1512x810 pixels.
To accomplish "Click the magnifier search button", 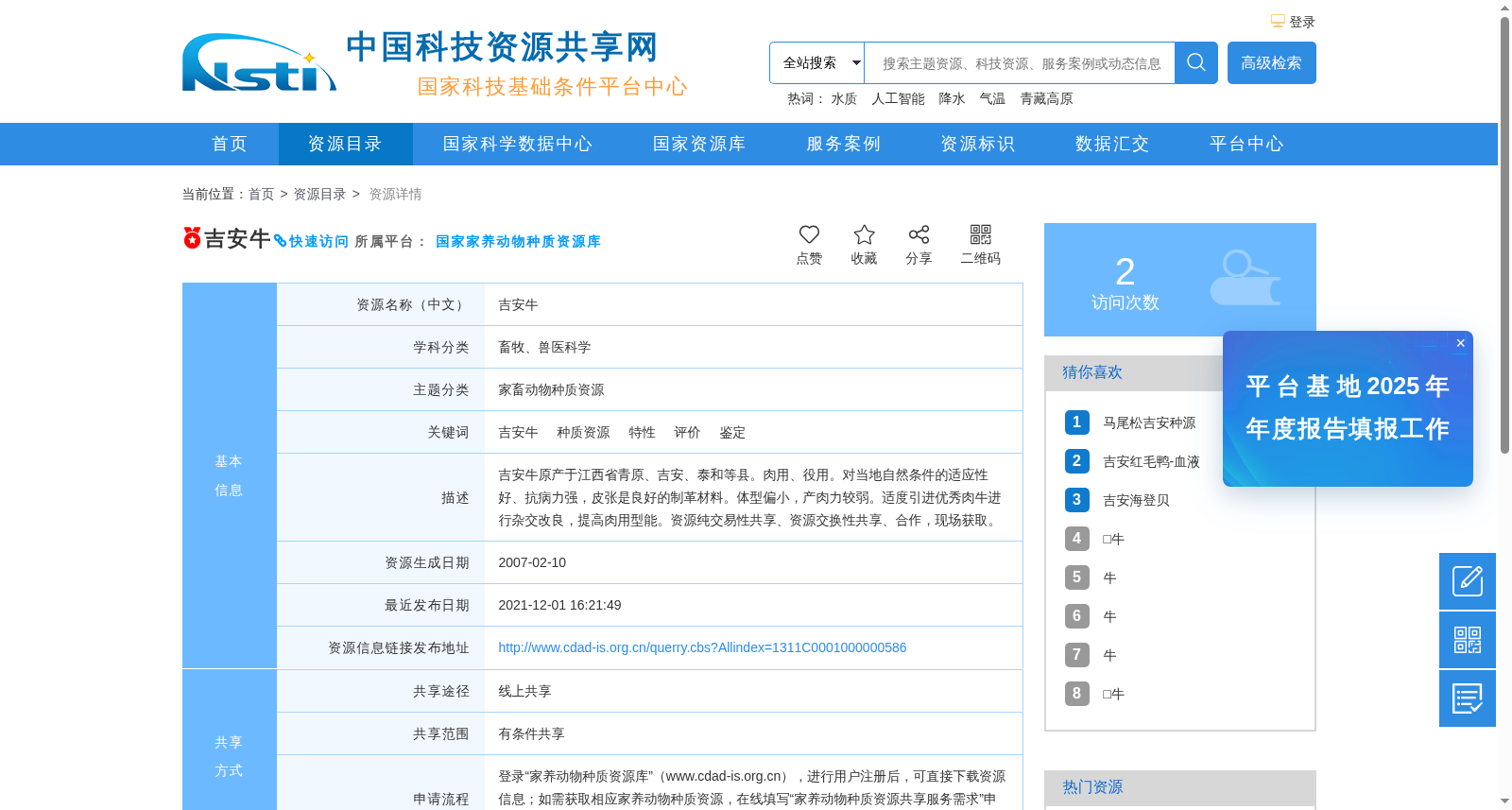I will (x=1196, y=62).
